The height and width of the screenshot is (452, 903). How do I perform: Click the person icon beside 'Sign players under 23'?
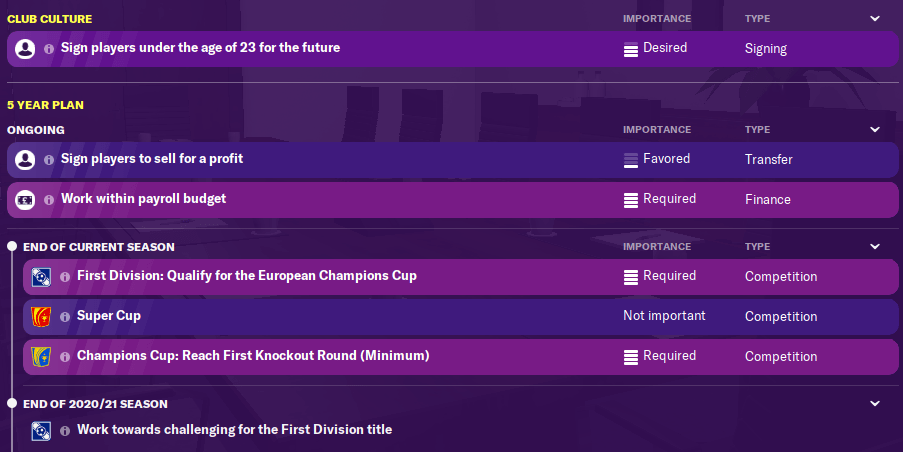tap(25, 48)
